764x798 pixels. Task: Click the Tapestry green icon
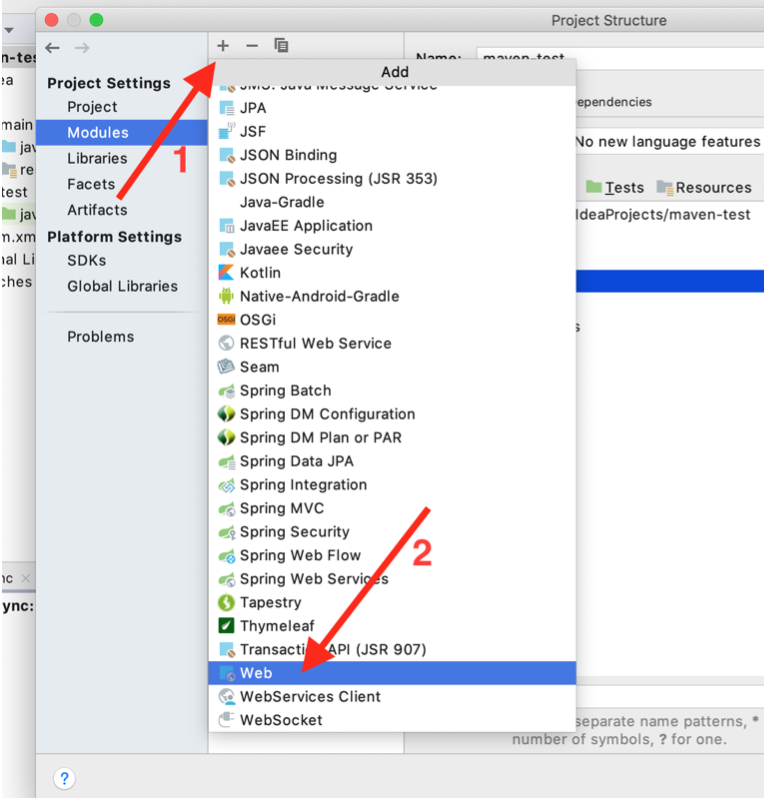coord(227,603)
